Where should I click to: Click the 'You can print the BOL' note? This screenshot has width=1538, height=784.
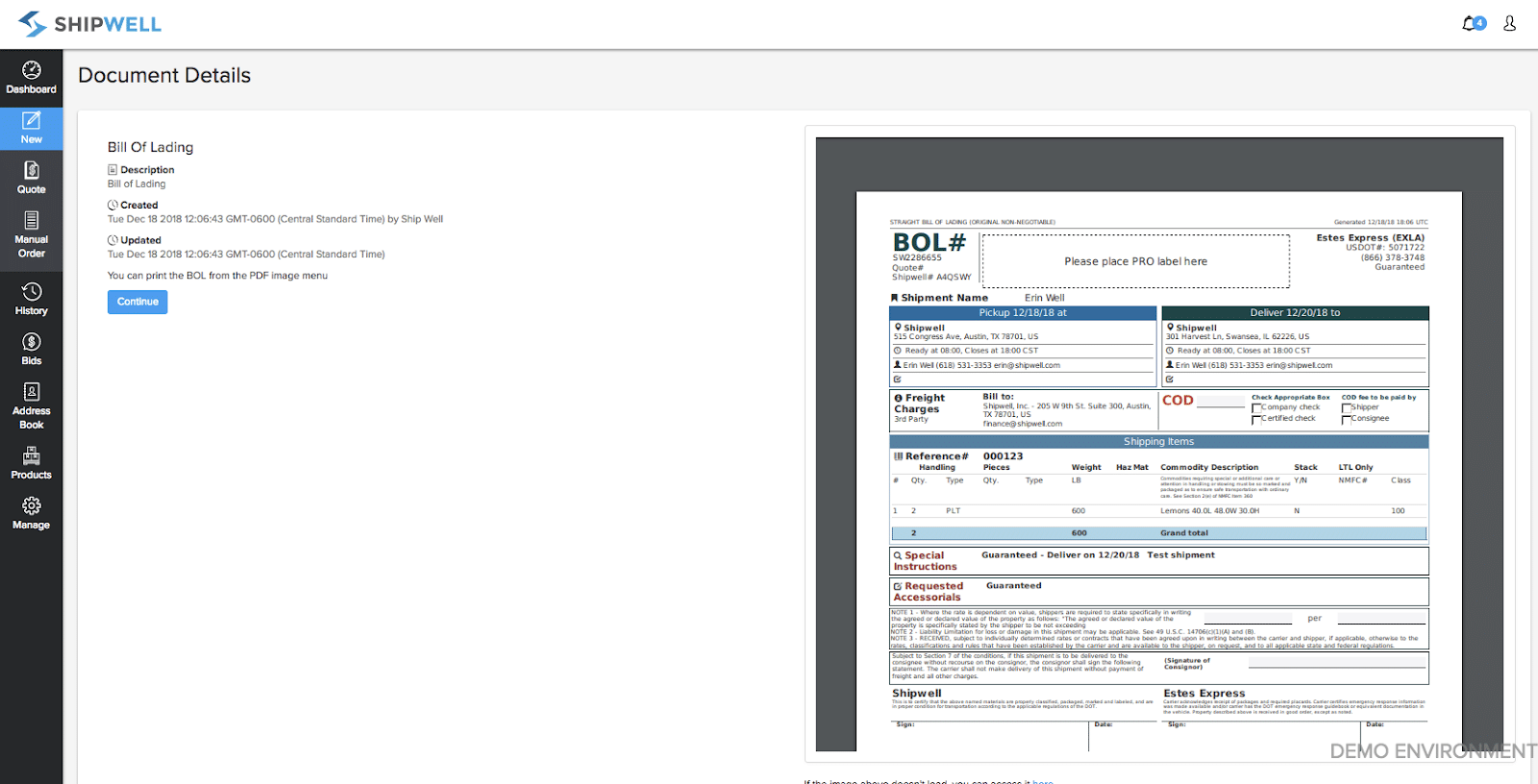click(217, 276)
